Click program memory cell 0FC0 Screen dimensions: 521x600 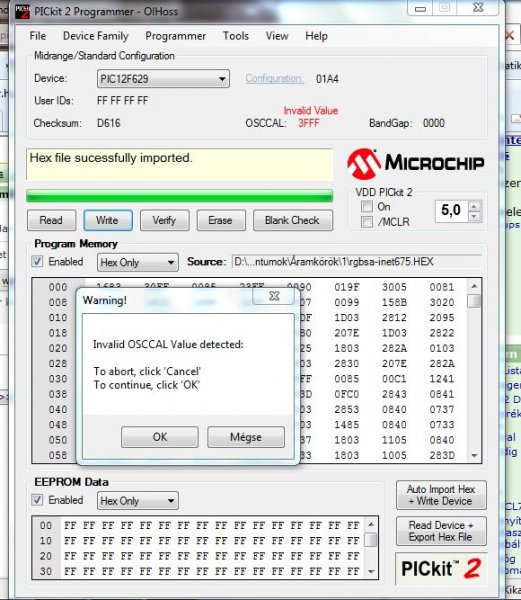click(347, 394)
